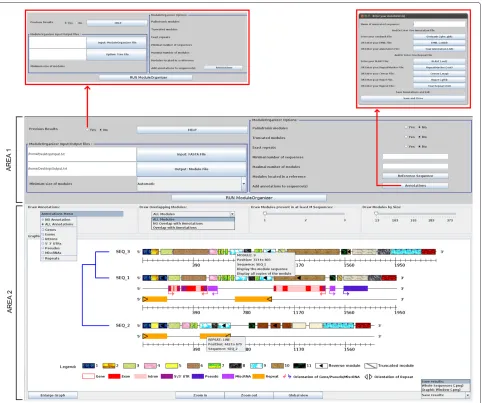
Task: Click the wide RUN ModuleOrganizer button in main panel
Action: tap(249, 198)
